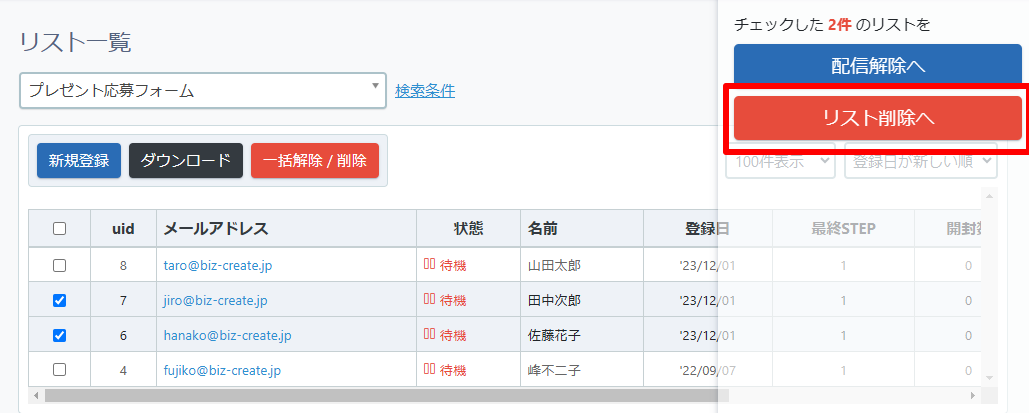The width and height of the screenshot is (1029, 413).
Task: Open the 登録日が新しい順 sort order dropdown
Action: point(920,160)
